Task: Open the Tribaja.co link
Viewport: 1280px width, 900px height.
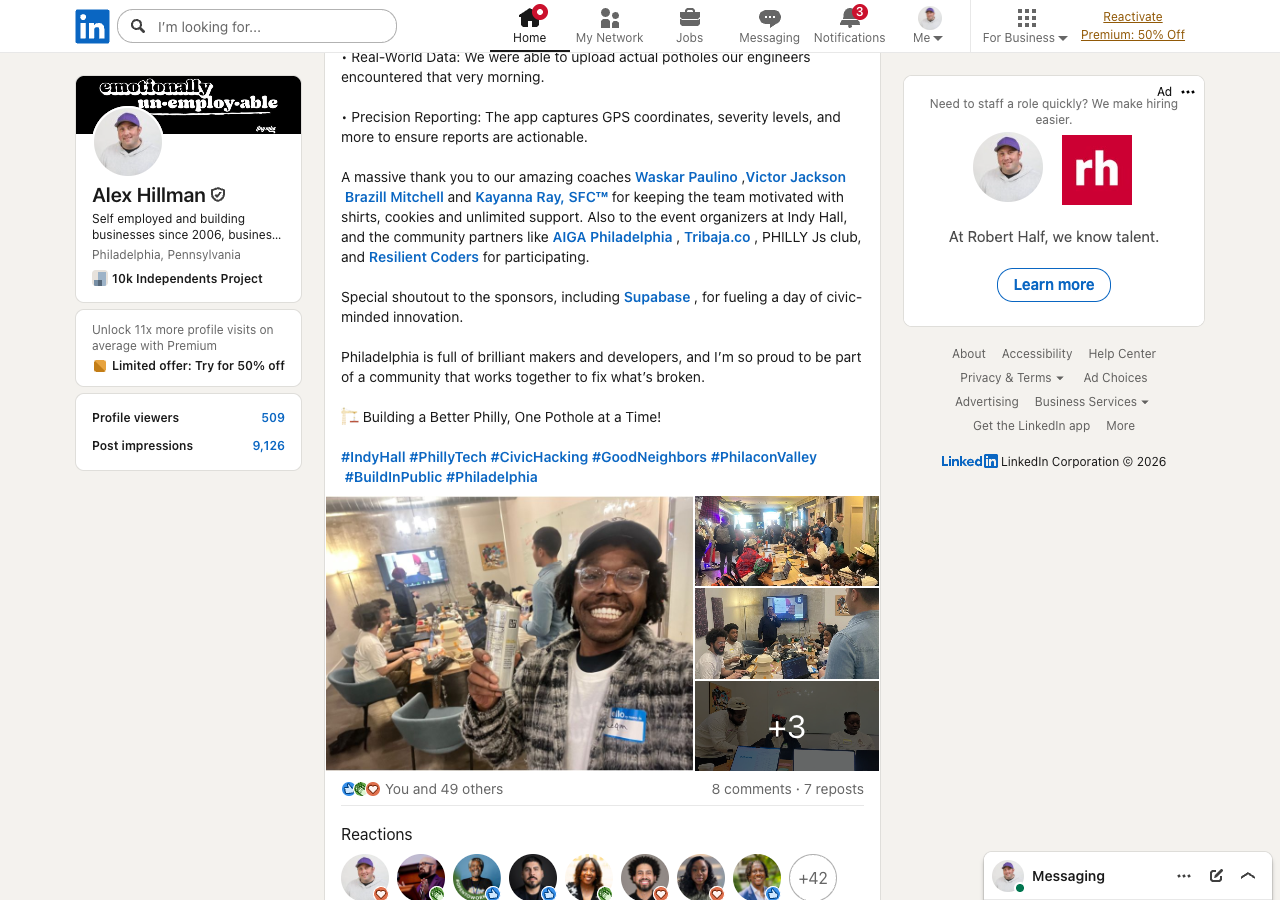Action: [x=717, y=237]
